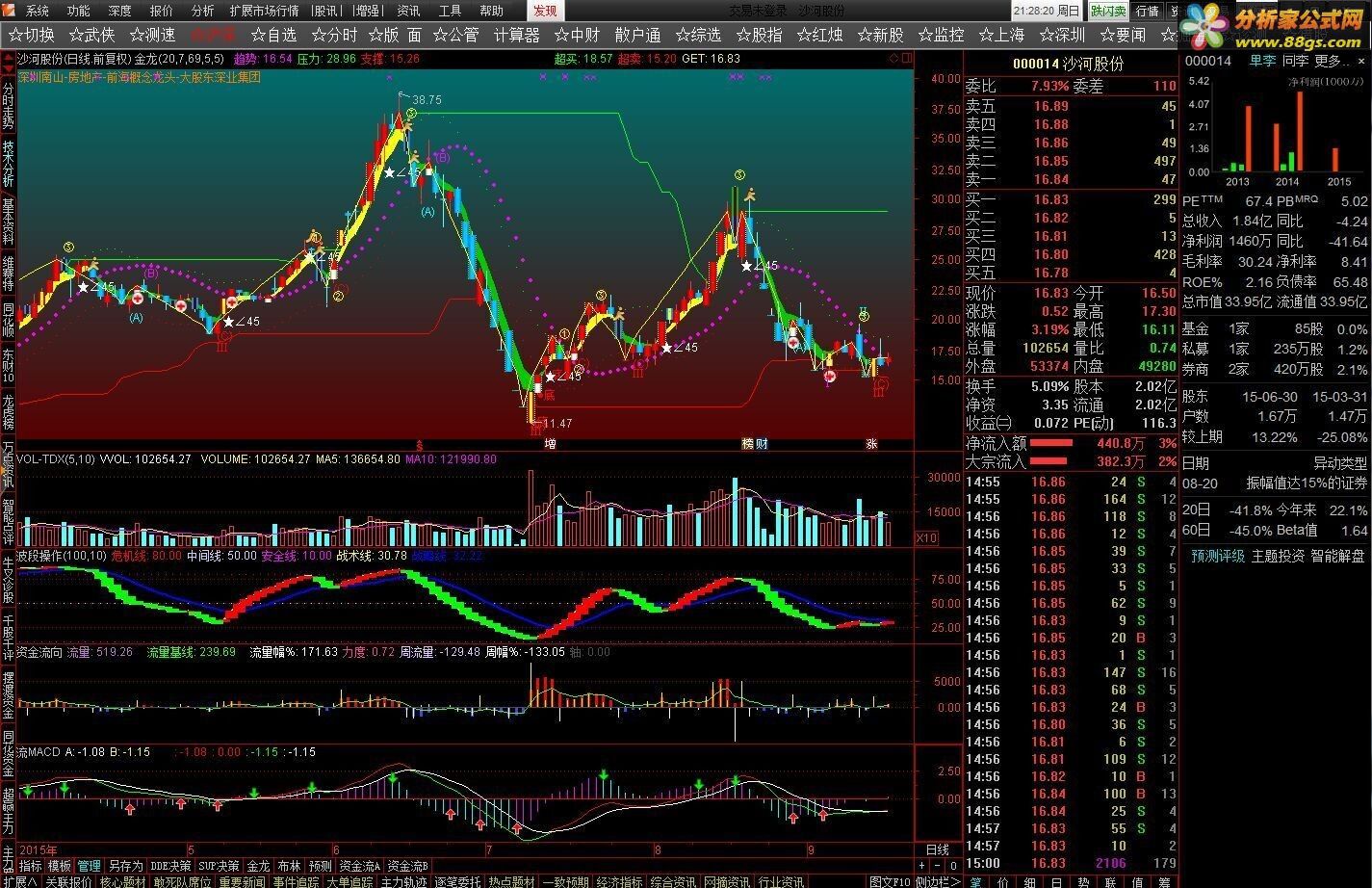The image size is (1372, 888).
Task: Open the 功能 menu
Action: coord(78,11)
